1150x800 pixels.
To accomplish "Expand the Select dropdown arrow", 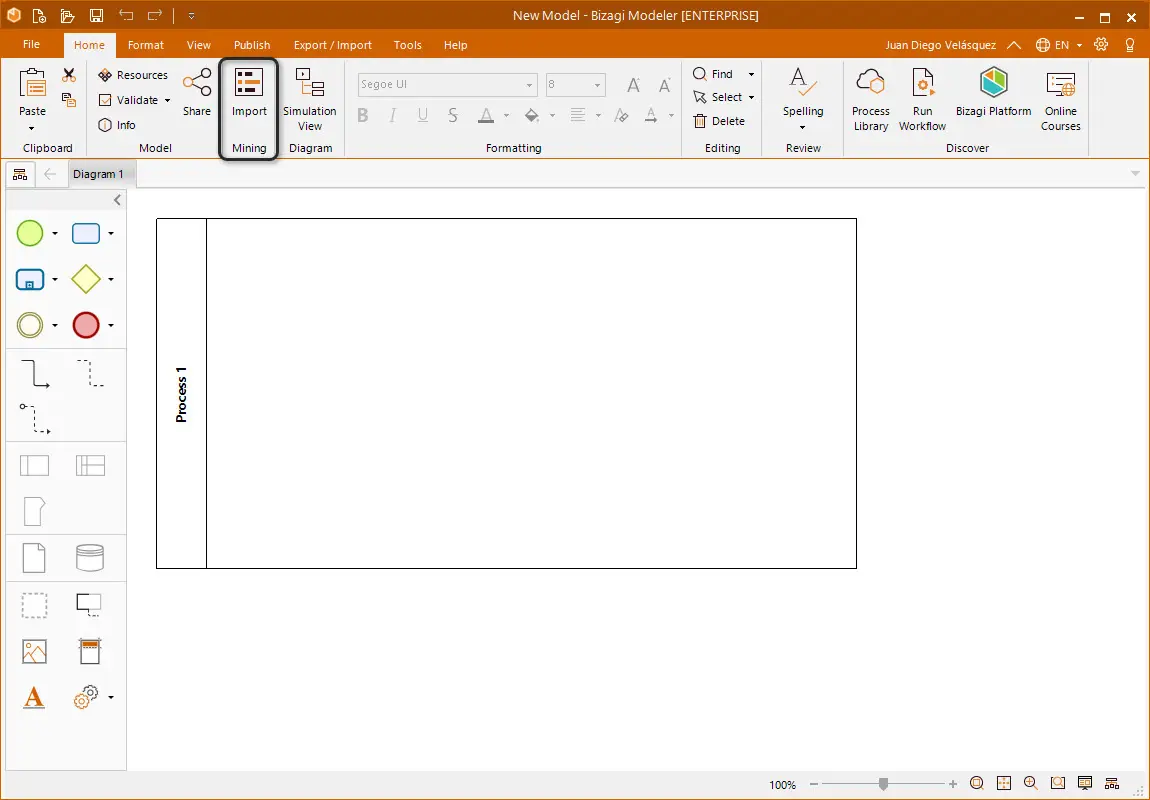I will (x=751, y=97).
